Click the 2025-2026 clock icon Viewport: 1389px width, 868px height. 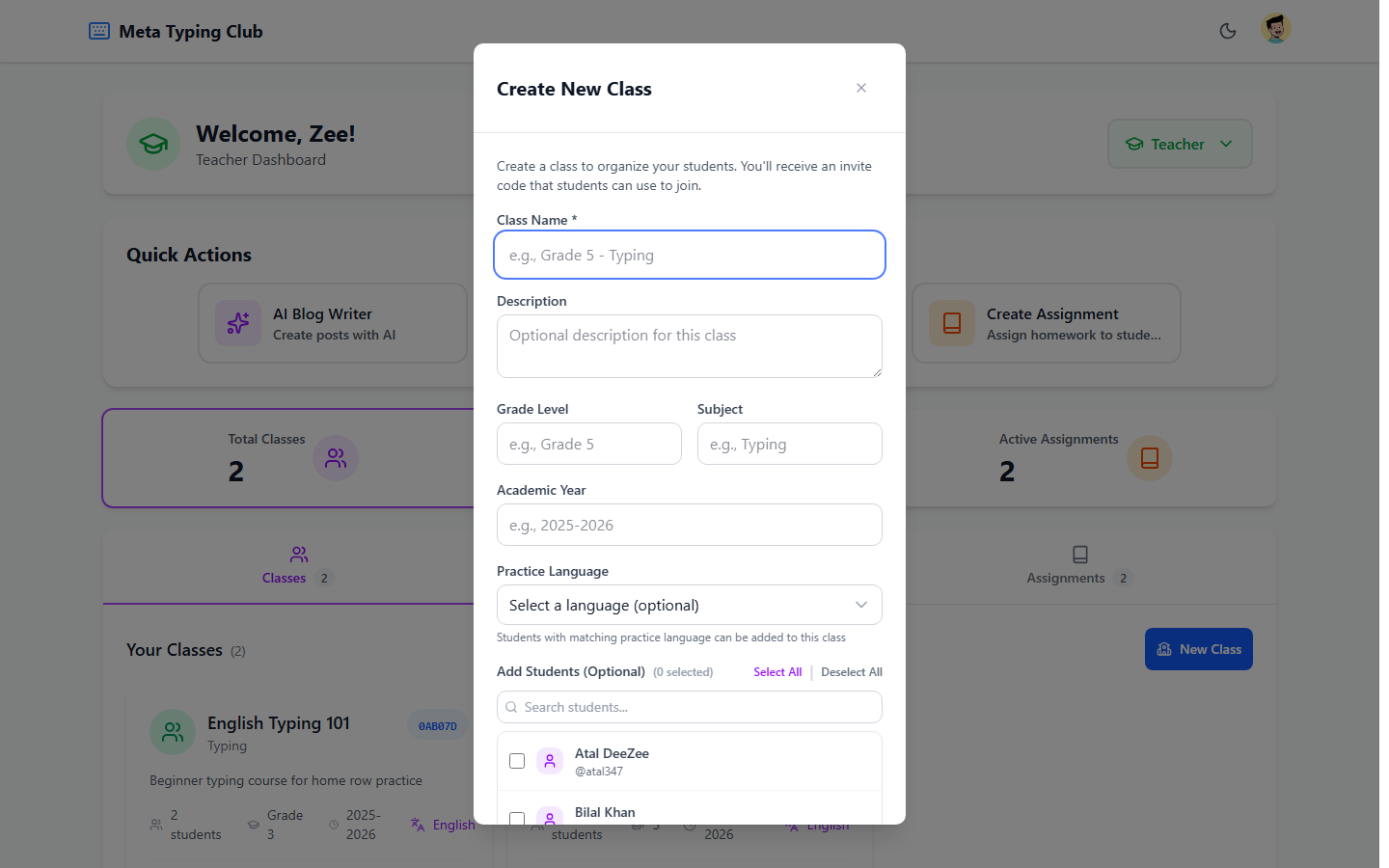point(334,825)
